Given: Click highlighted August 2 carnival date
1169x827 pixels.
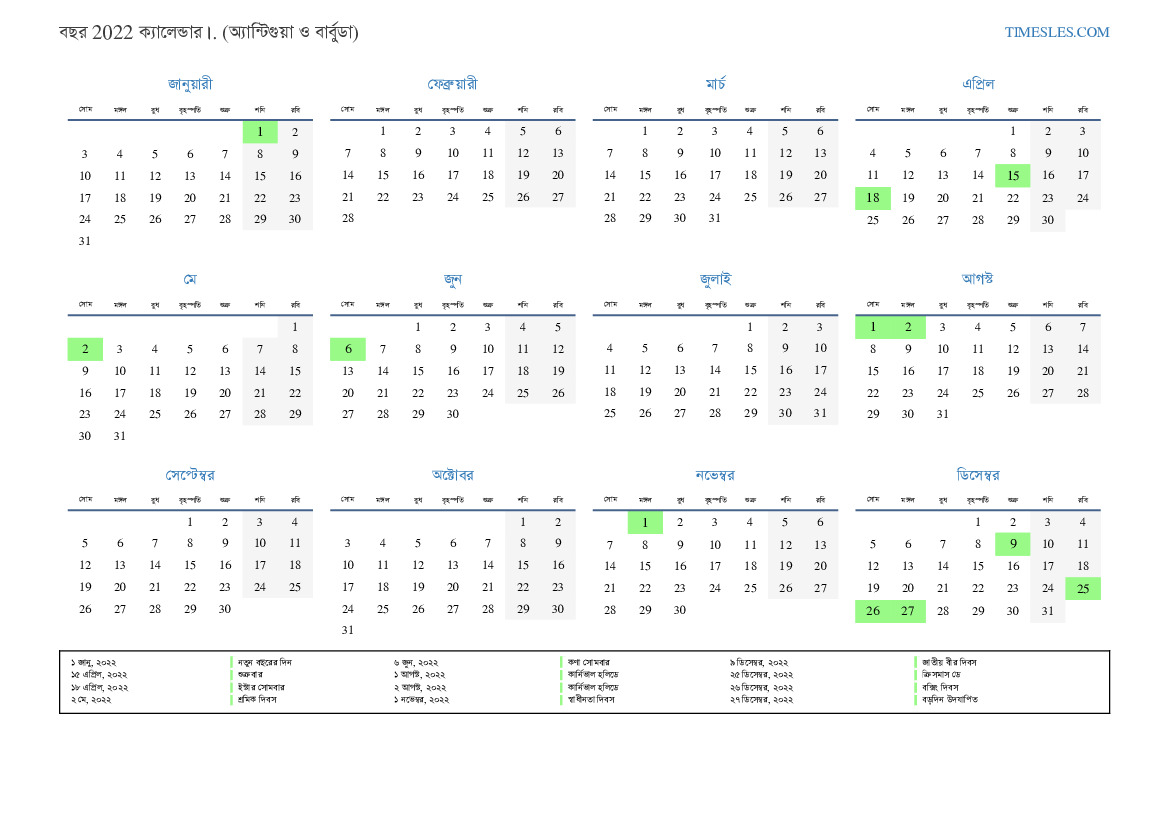Looking at the screenshot, I should tap(908, 327).
